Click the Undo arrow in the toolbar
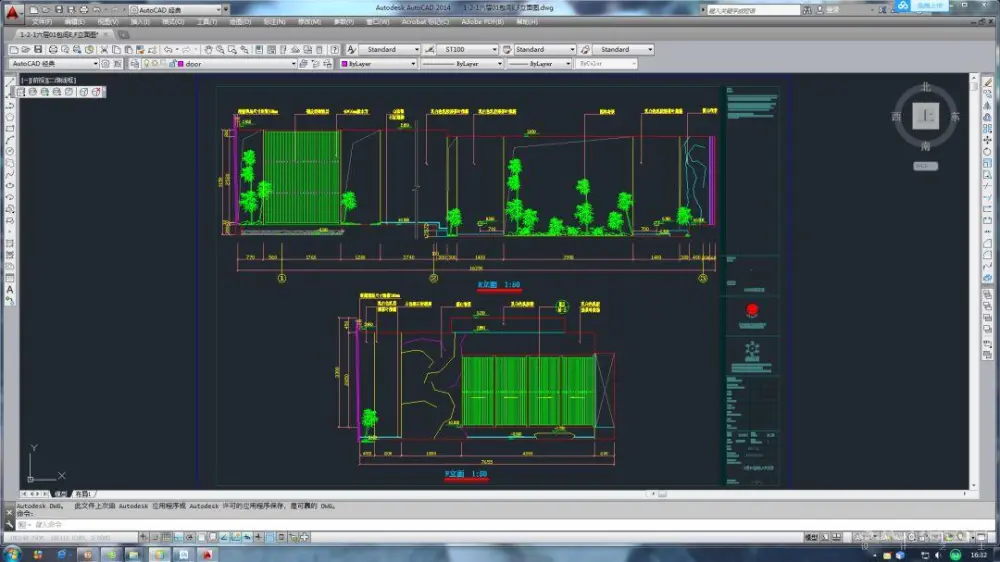 coord(167,49)
